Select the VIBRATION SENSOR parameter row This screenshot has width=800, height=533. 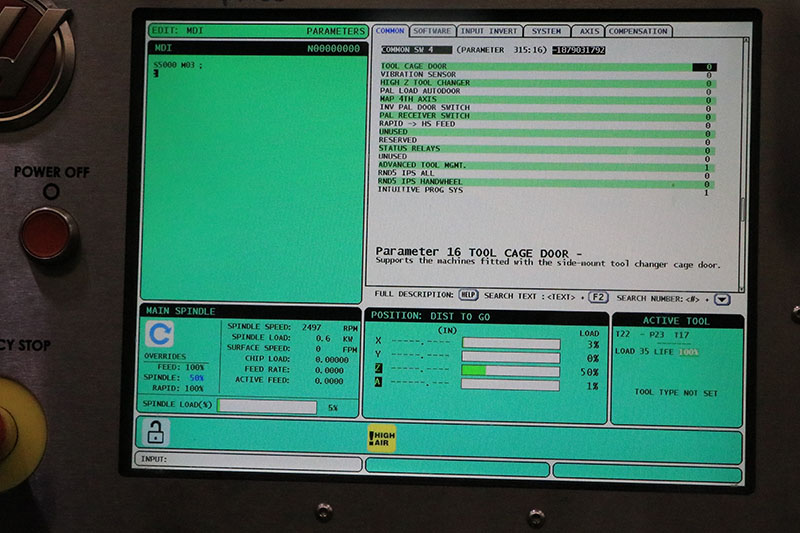pyautogui.click(x=547, y=75)
